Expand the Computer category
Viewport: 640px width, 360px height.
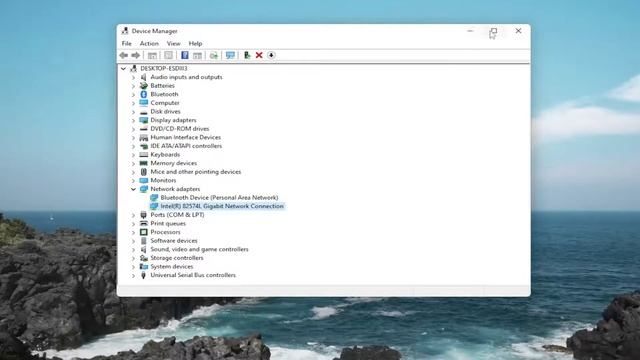133,103
